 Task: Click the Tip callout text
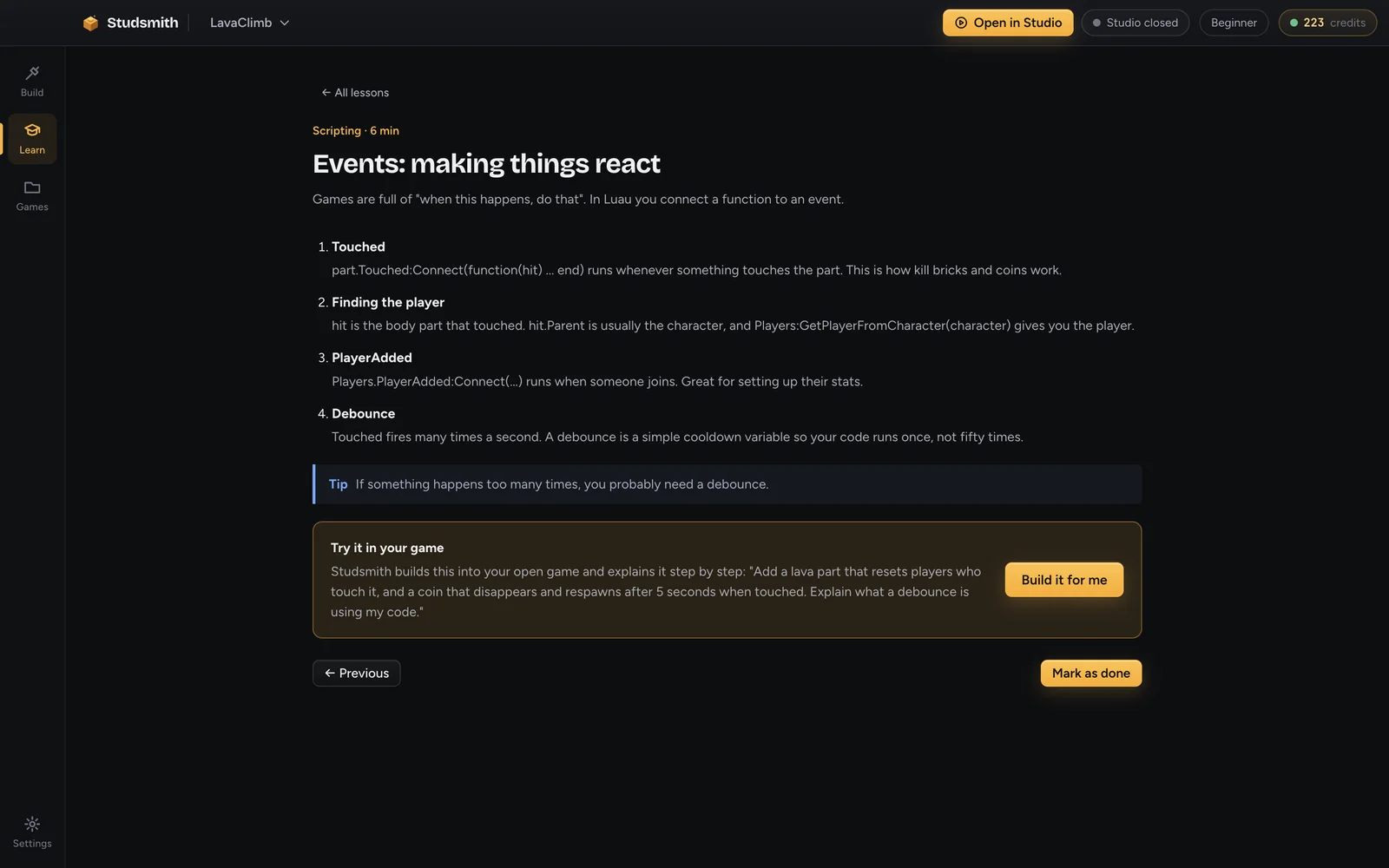click(x=562, y=484)
